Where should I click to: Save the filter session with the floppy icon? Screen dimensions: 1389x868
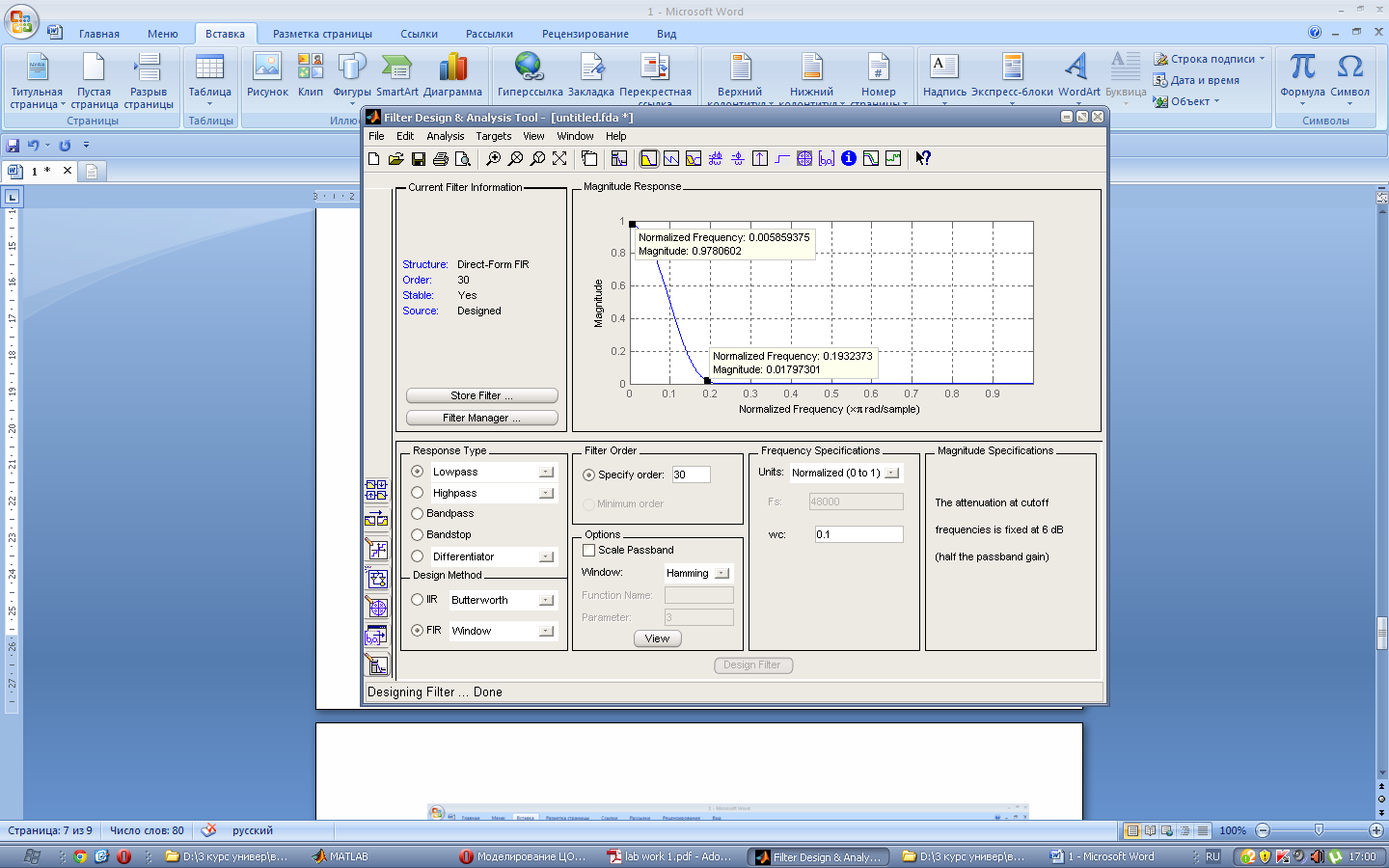click(x=419, y=158)
